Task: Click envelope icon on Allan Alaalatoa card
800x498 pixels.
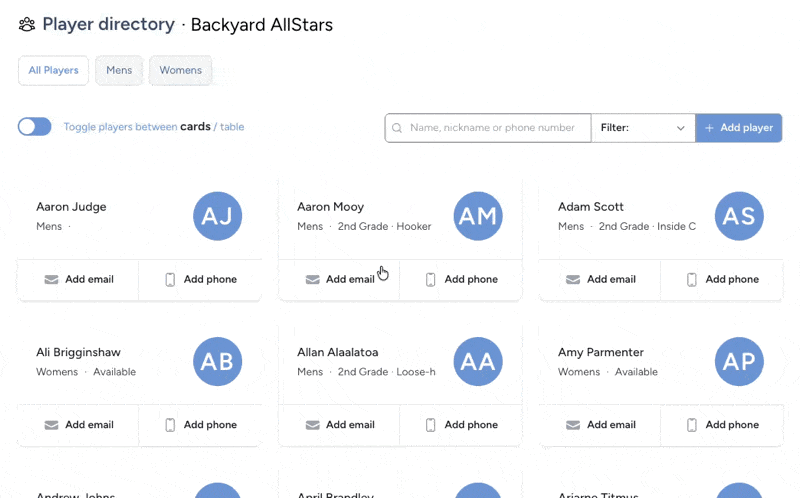Action: pyautogui.click(x=312, y=425)
